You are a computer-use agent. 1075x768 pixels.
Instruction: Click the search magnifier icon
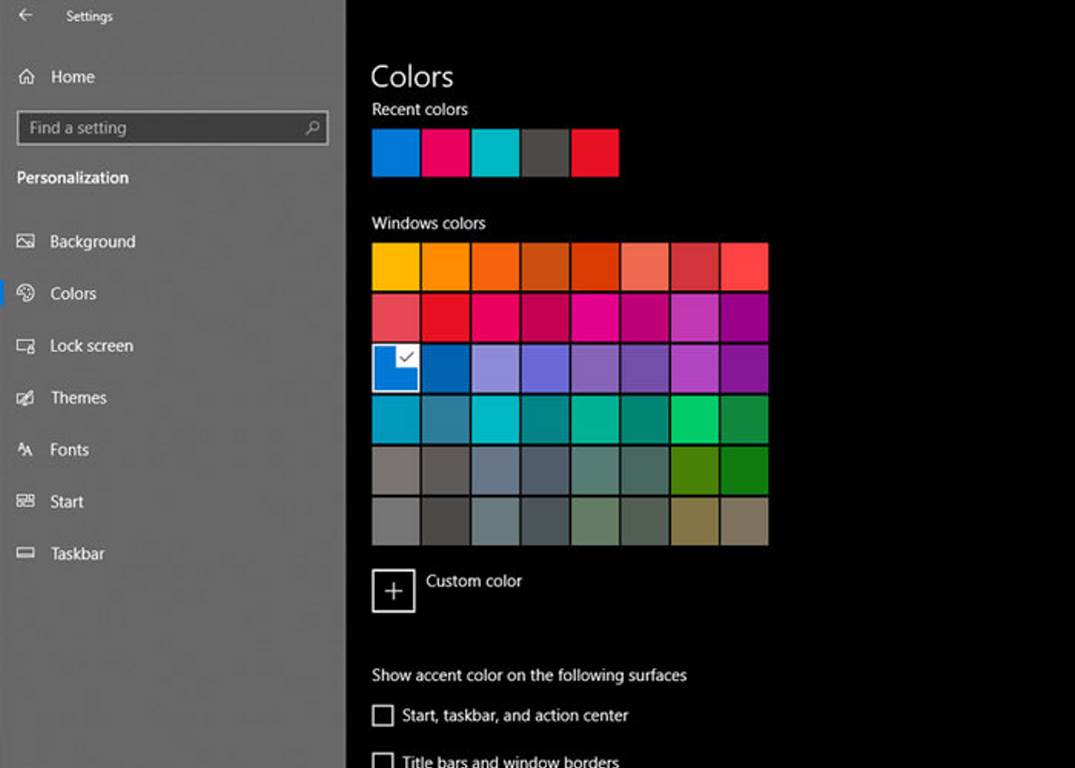(x=312, y=128)
